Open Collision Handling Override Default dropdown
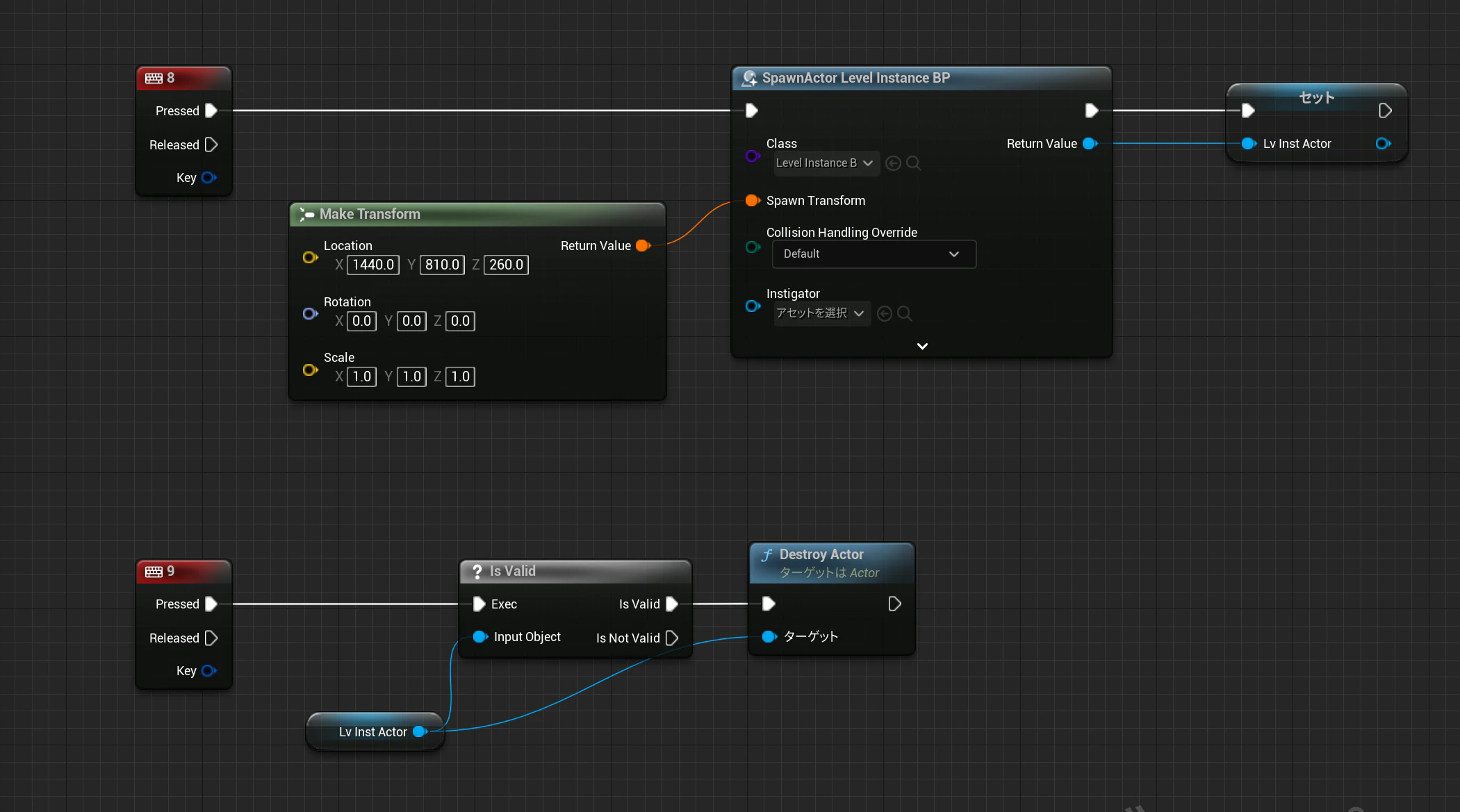Viewport: 1460px width, 812px height. [874, 254]
